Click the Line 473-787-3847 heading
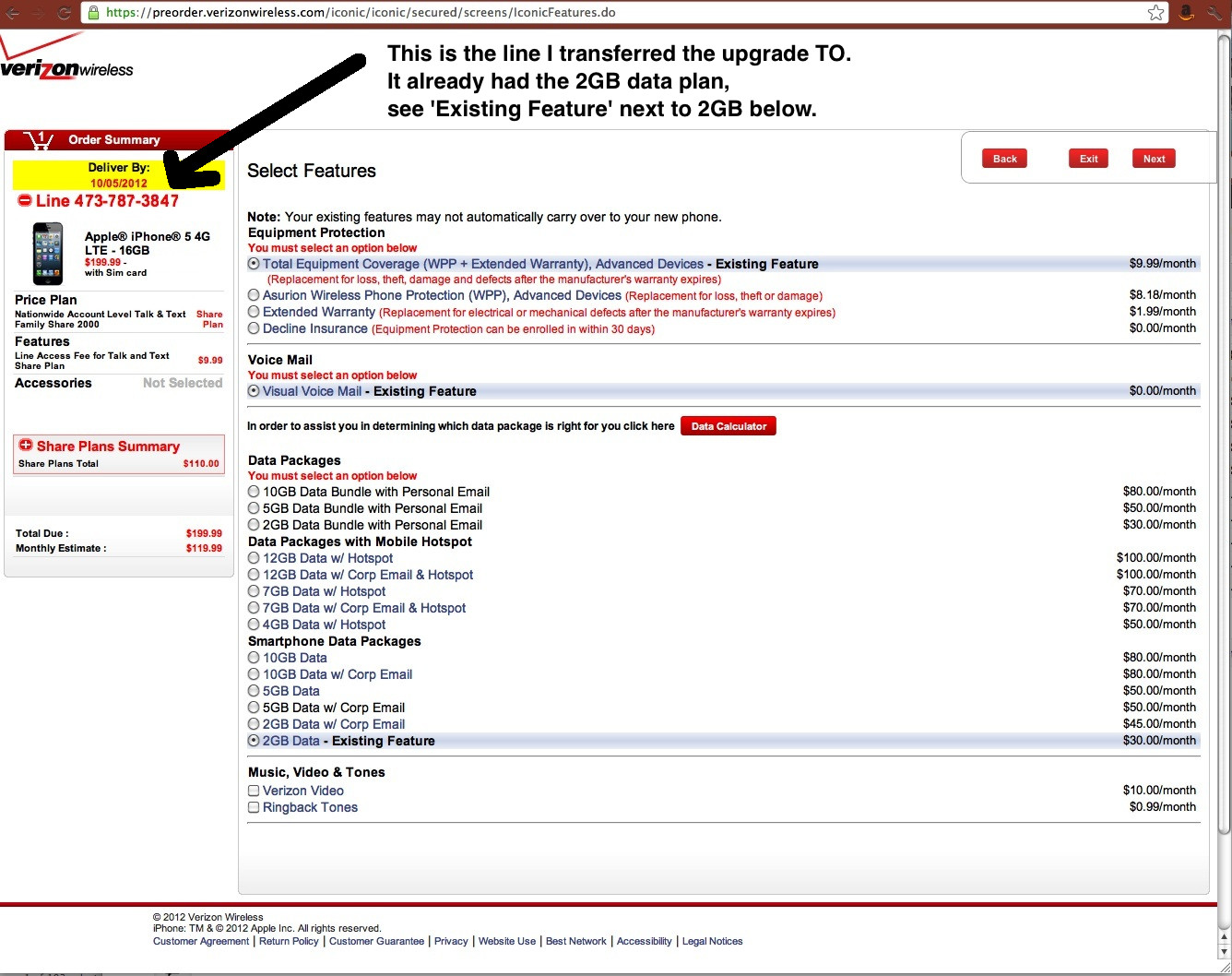 [x=107, y=200]
